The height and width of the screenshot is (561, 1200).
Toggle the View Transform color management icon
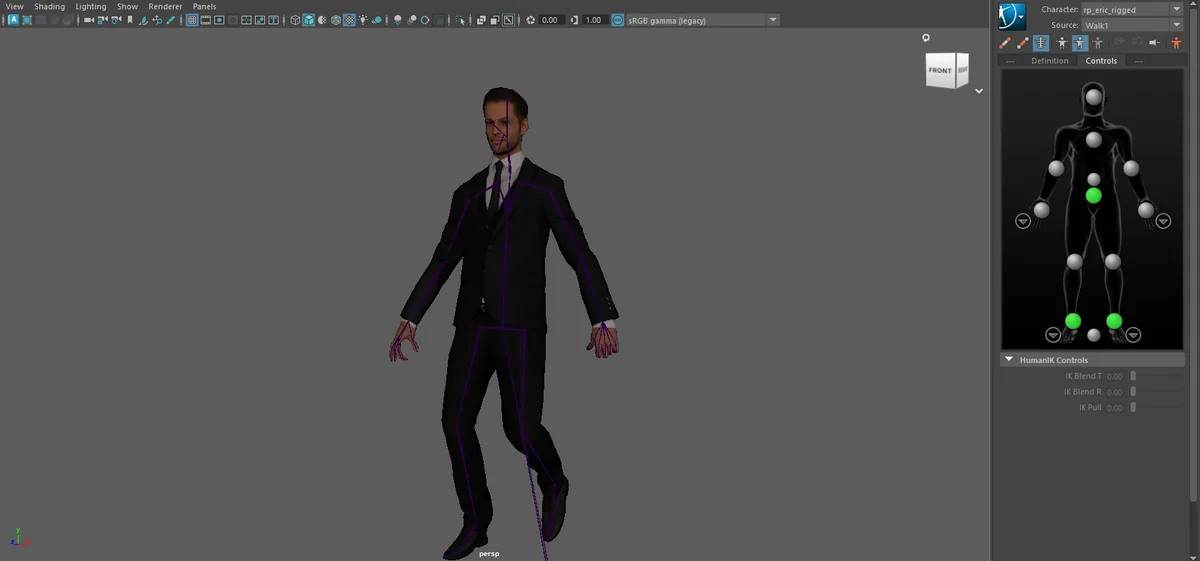[617, 20]
